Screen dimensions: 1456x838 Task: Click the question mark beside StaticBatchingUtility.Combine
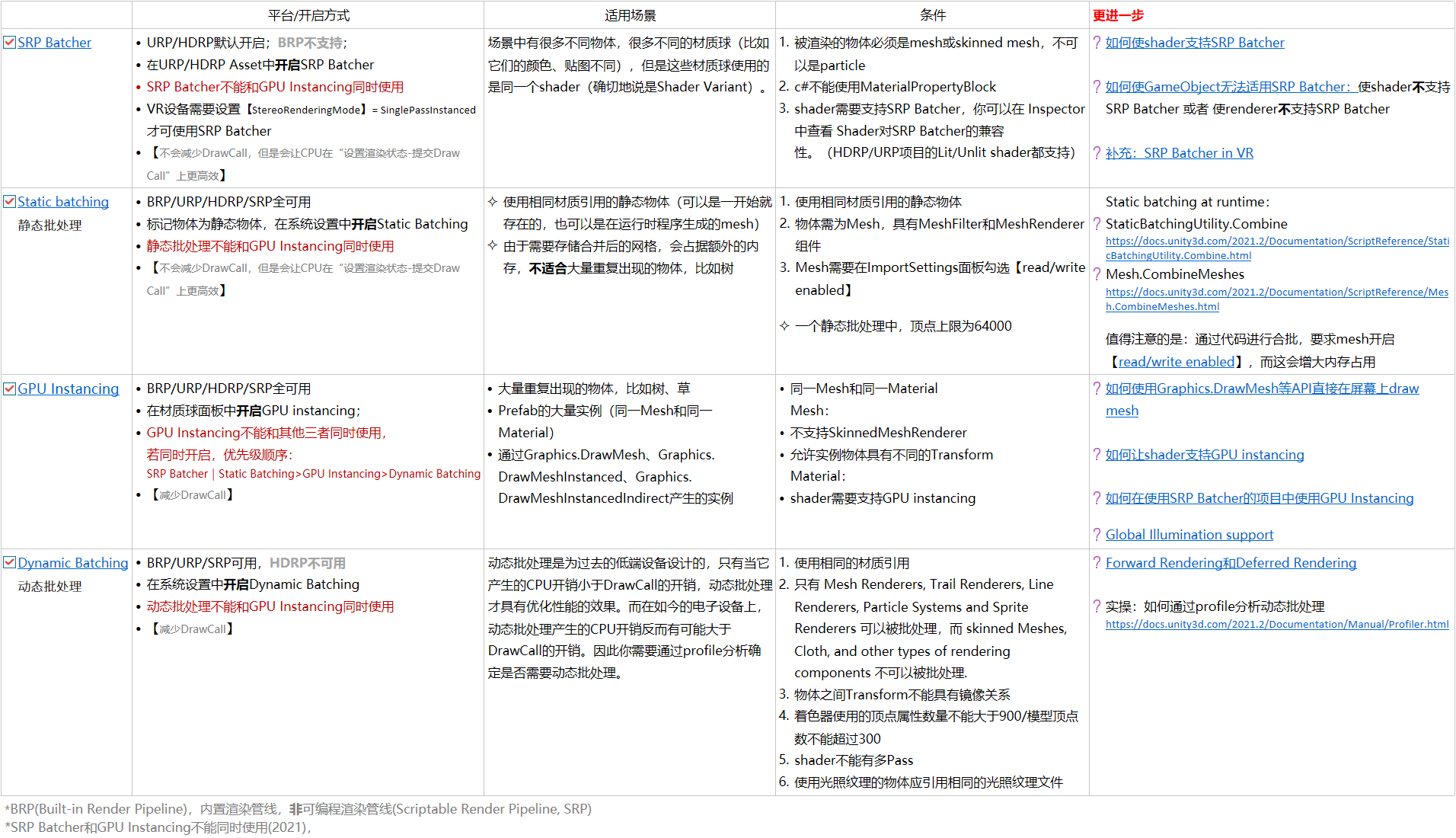[1097, 224]
